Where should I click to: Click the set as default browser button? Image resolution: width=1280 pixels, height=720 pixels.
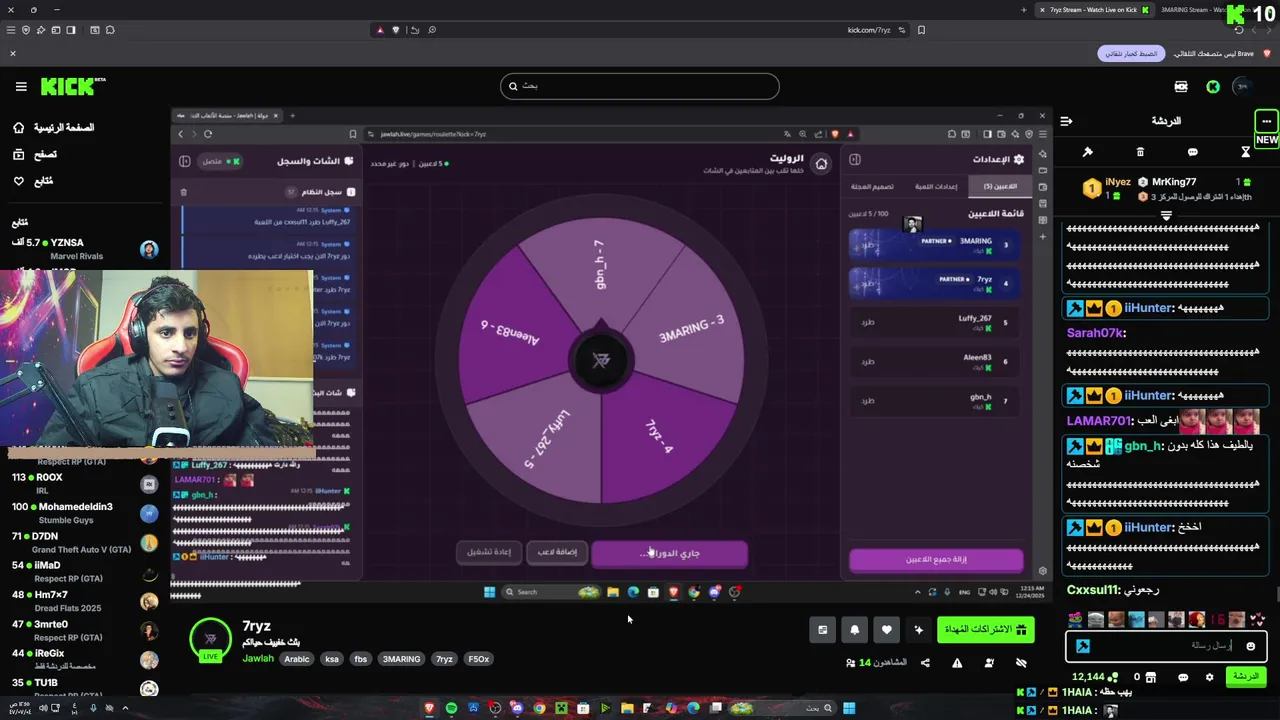click(1131, 53)
